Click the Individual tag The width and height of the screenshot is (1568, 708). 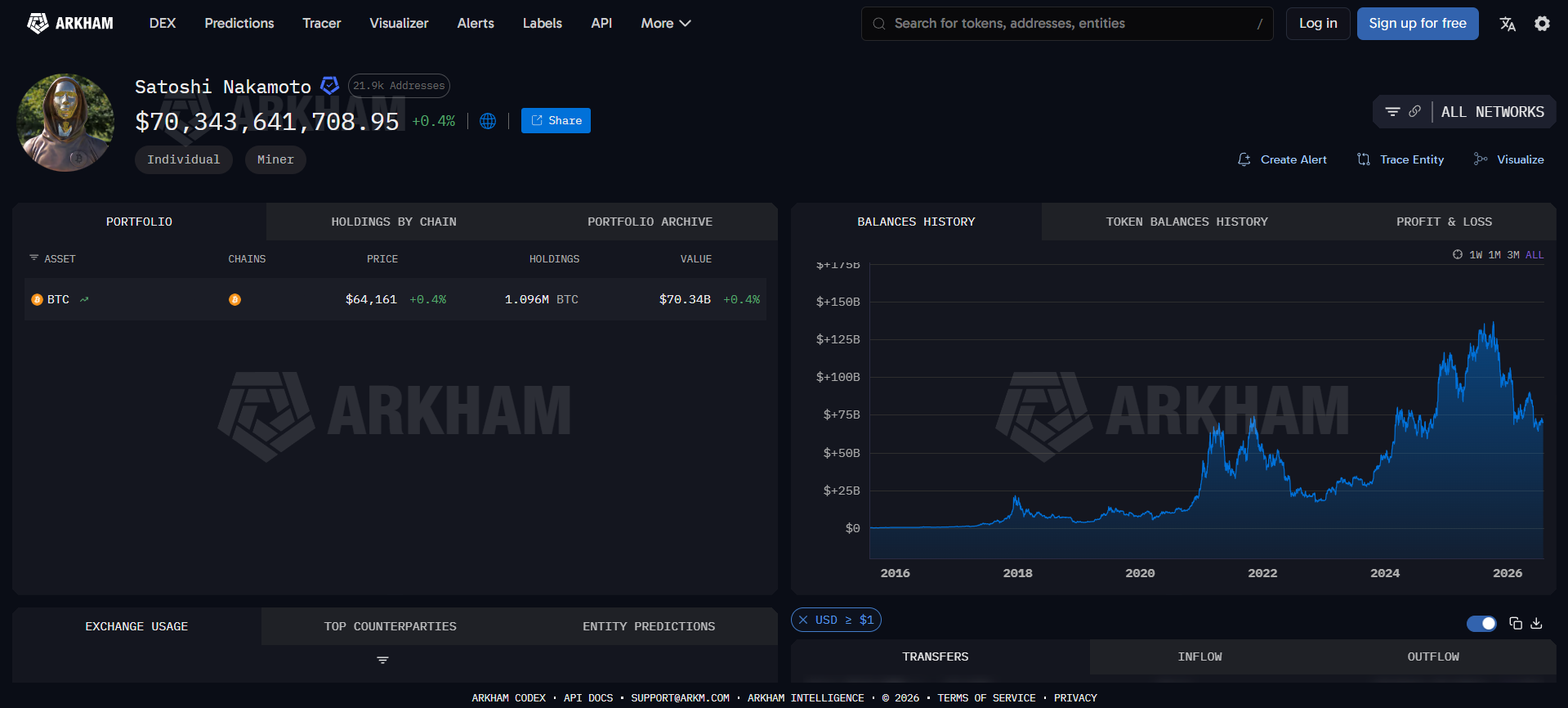[183, 159]
